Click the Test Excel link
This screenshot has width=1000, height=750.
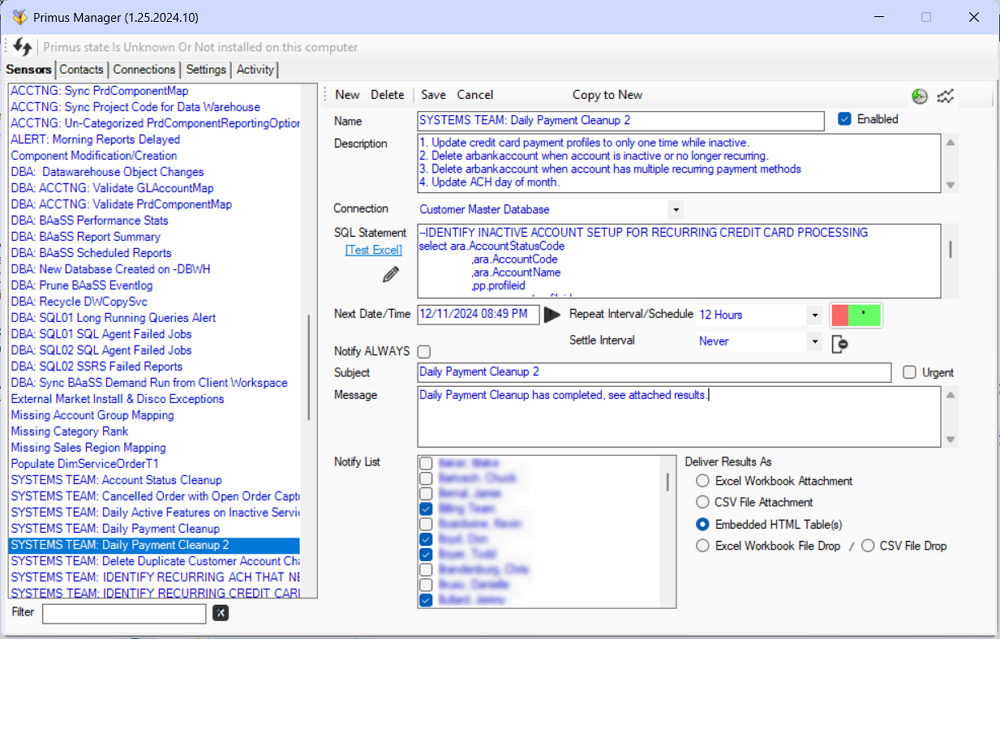point(374,250)
